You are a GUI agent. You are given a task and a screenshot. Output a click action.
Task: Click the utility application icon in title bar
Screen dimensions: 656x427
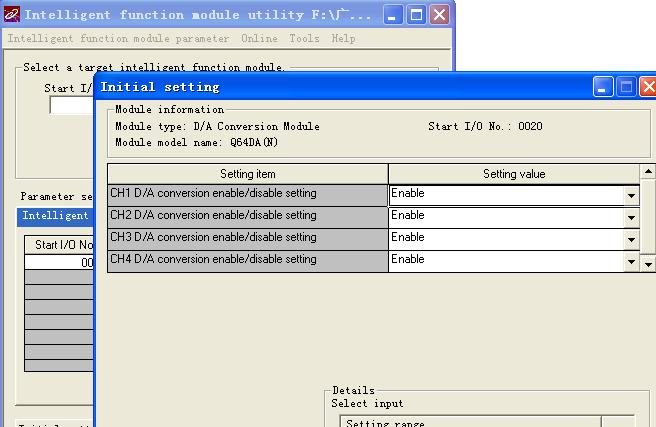(x=12, y=15)
